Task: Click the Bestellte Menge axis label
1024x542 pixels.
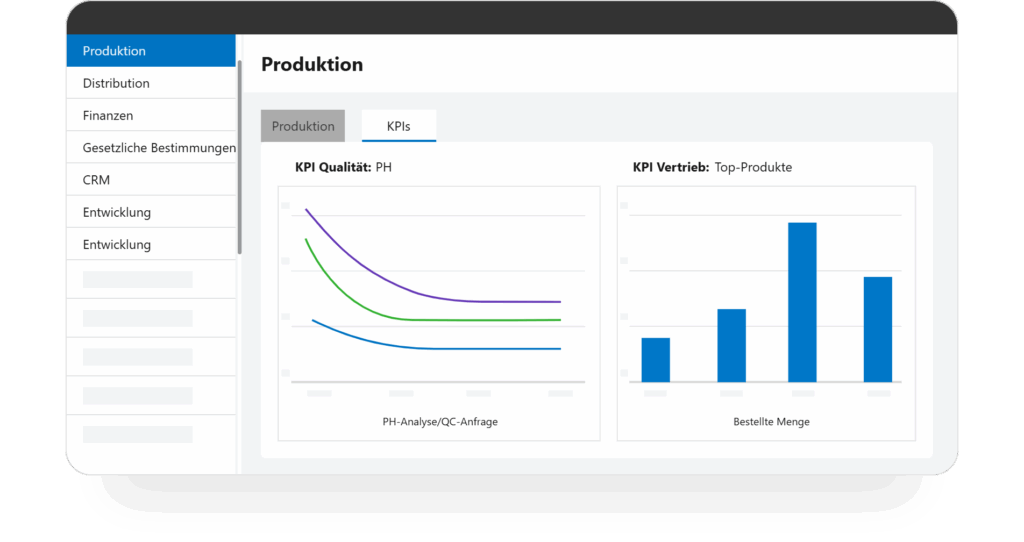Action: (771, 422)
